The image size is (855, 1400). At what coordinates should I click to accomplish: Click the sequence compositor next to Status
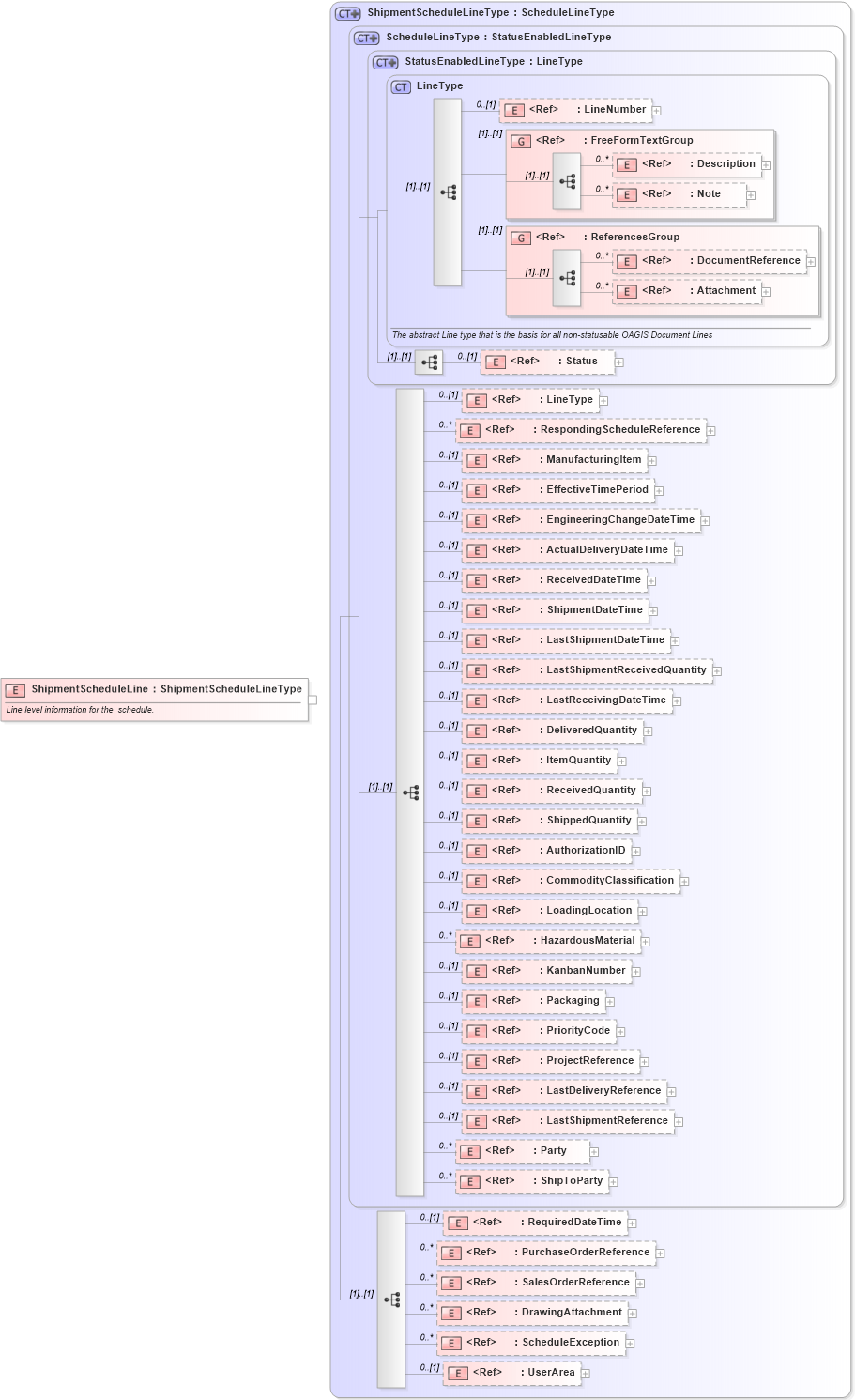click(x=430, y=362)
